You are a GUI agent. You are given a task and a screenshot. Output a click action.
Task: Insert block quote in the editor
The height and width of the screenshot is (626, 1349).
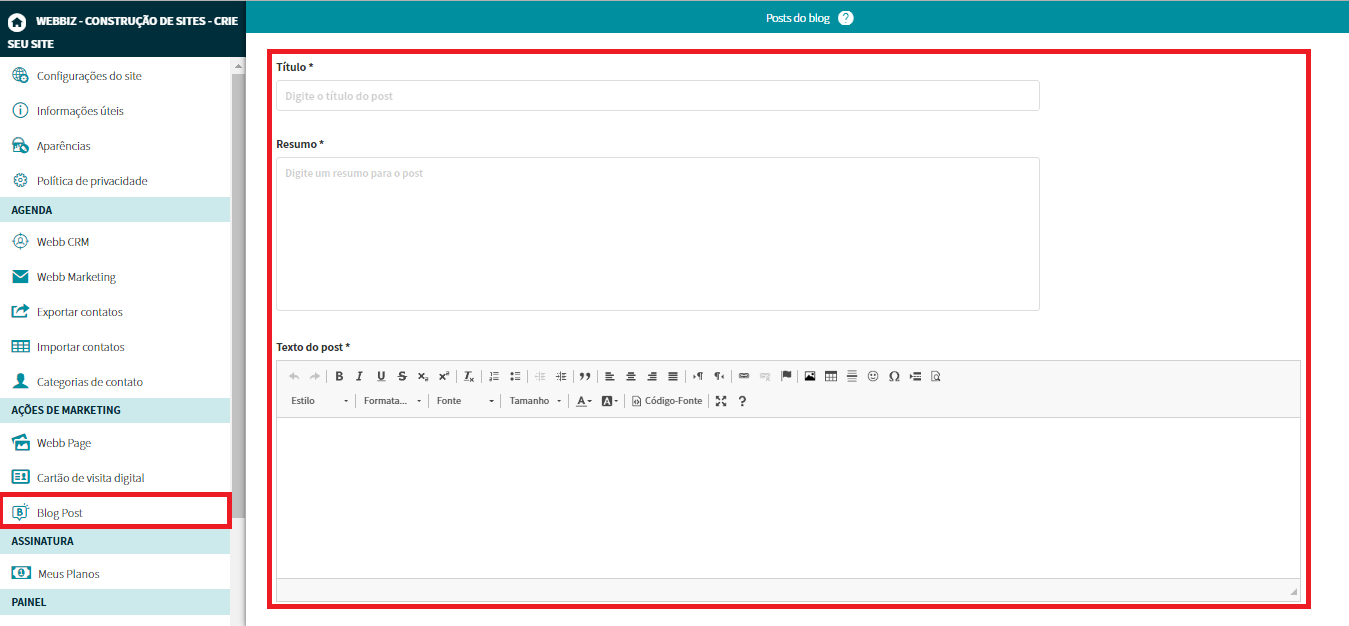coord(585,377)
